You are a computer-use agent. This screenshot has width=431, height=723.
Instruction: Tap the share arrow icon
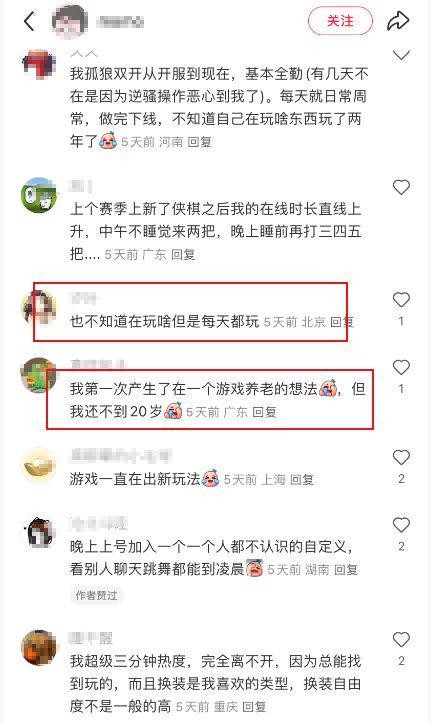tap(398, 21)
